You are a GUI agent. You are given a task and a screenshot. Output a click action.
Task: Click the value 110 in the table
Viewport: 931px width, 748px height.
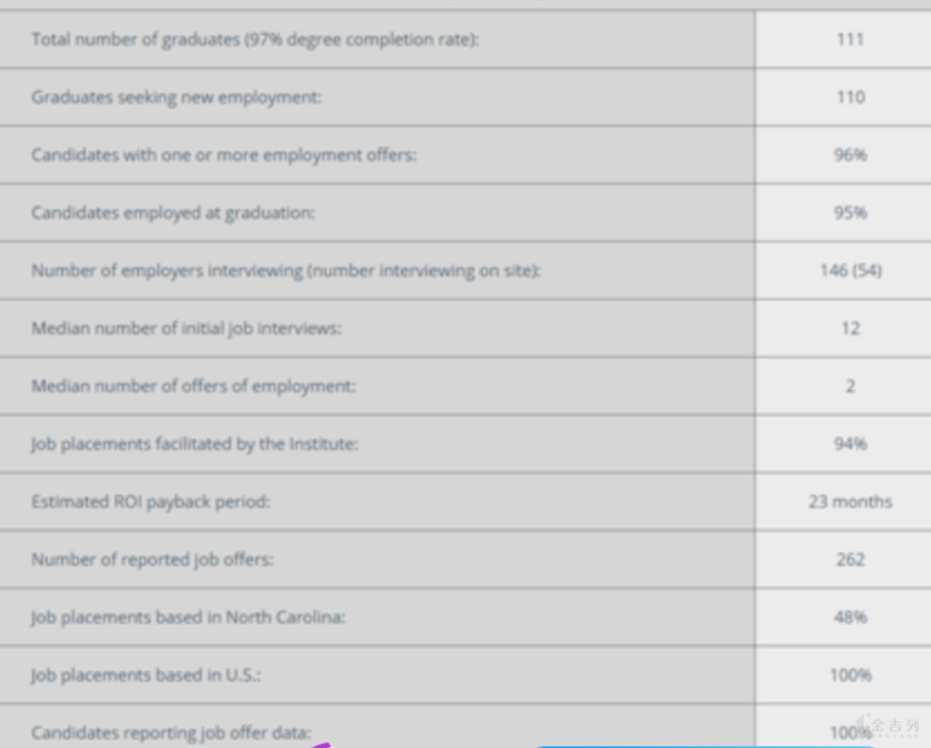tap(850, 97)
